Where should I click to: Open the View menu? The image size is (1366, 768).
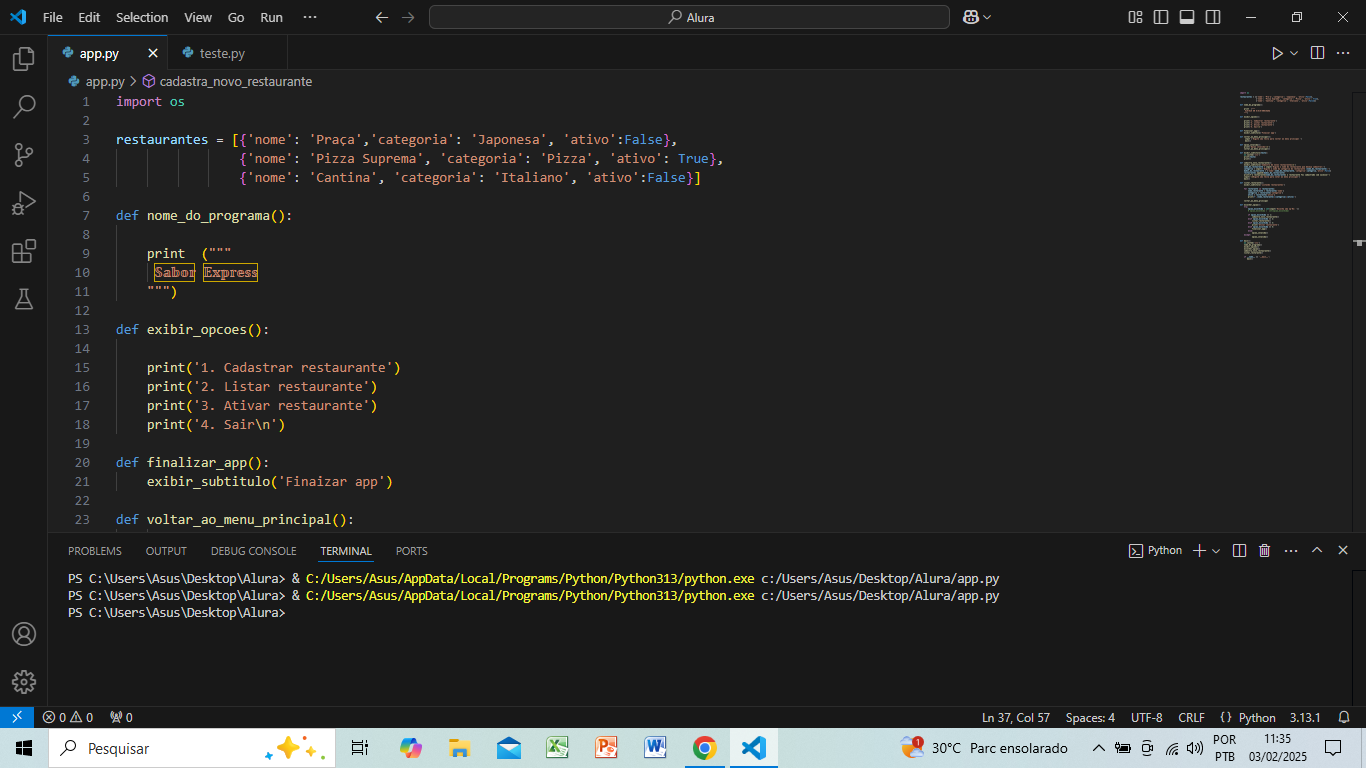[x=198, y=17]
